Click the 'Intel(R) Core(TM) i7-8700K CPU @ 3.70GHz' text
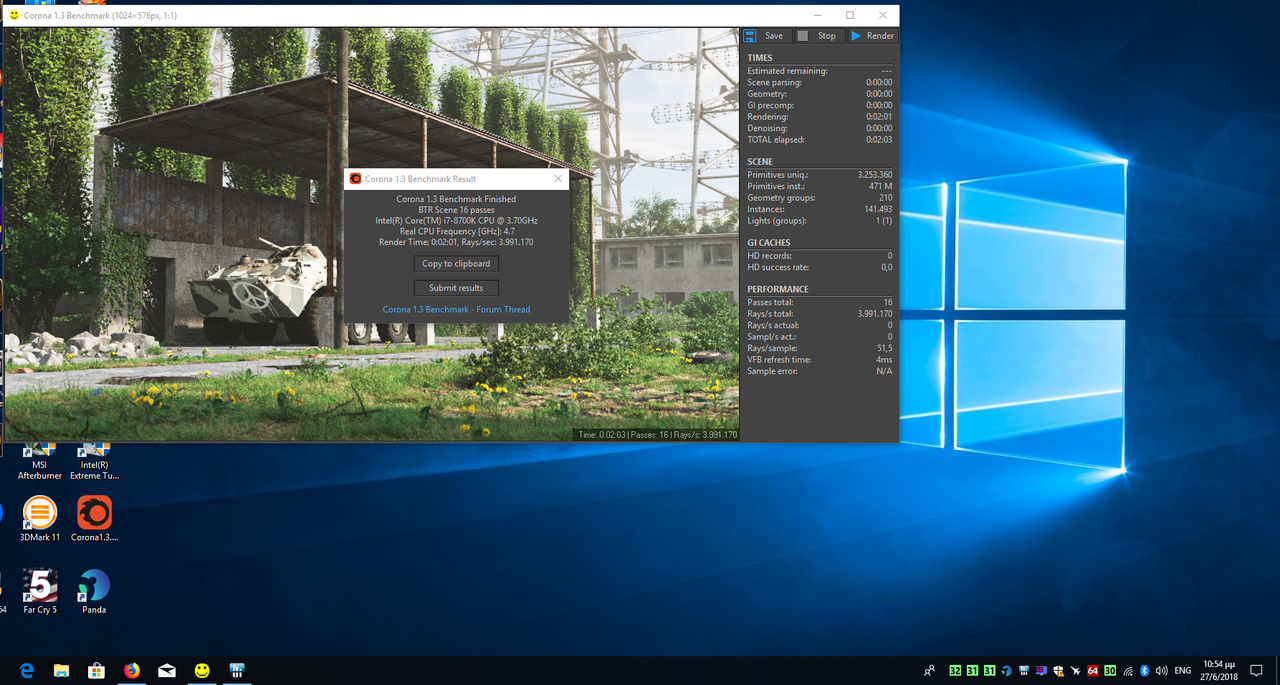1280x685 pixels. pyautogui.click(x=456, y=220)
